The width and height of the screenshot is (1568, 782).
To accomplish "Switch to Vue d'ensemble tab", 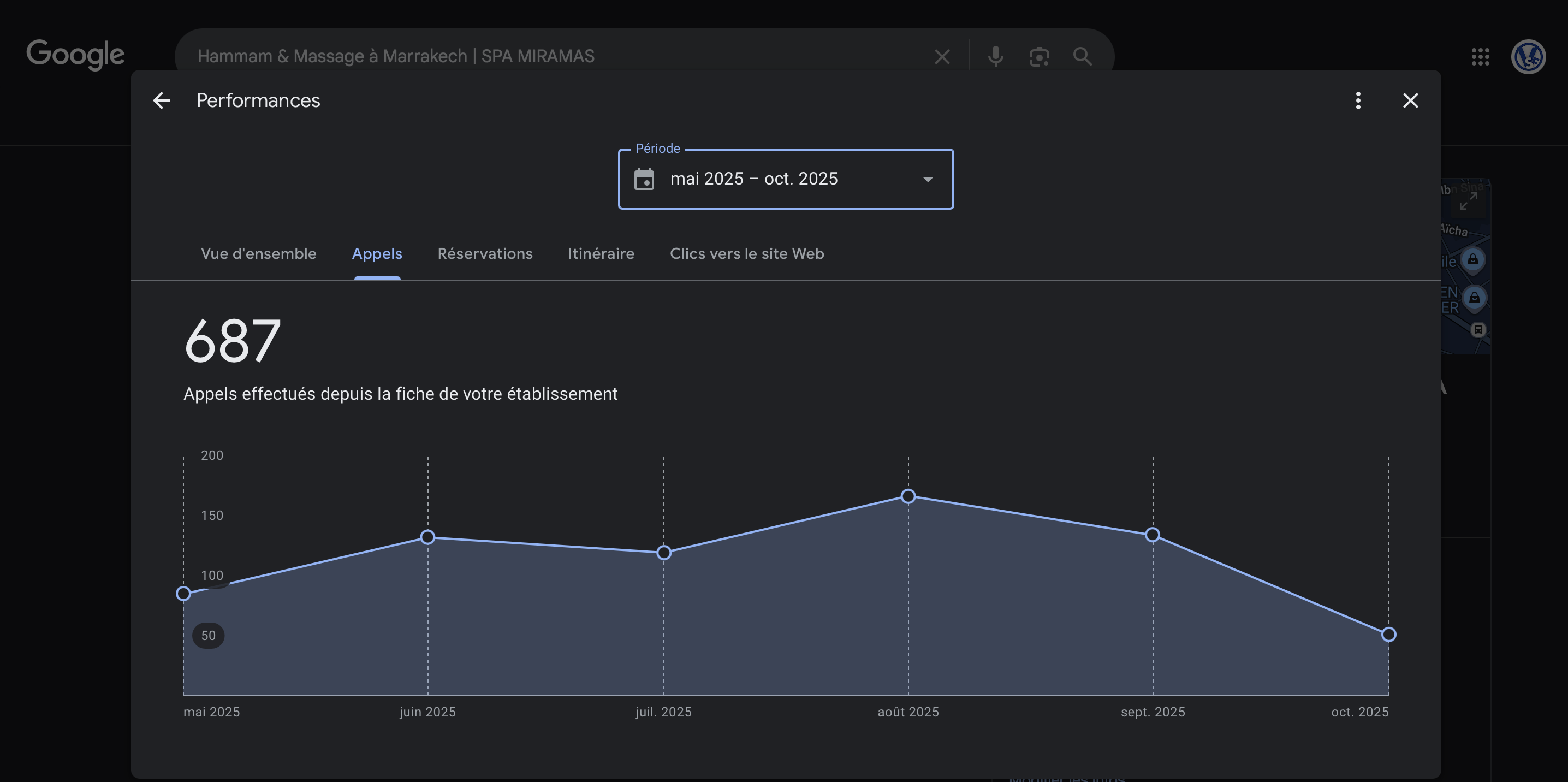I will click(x=258, y=253).
